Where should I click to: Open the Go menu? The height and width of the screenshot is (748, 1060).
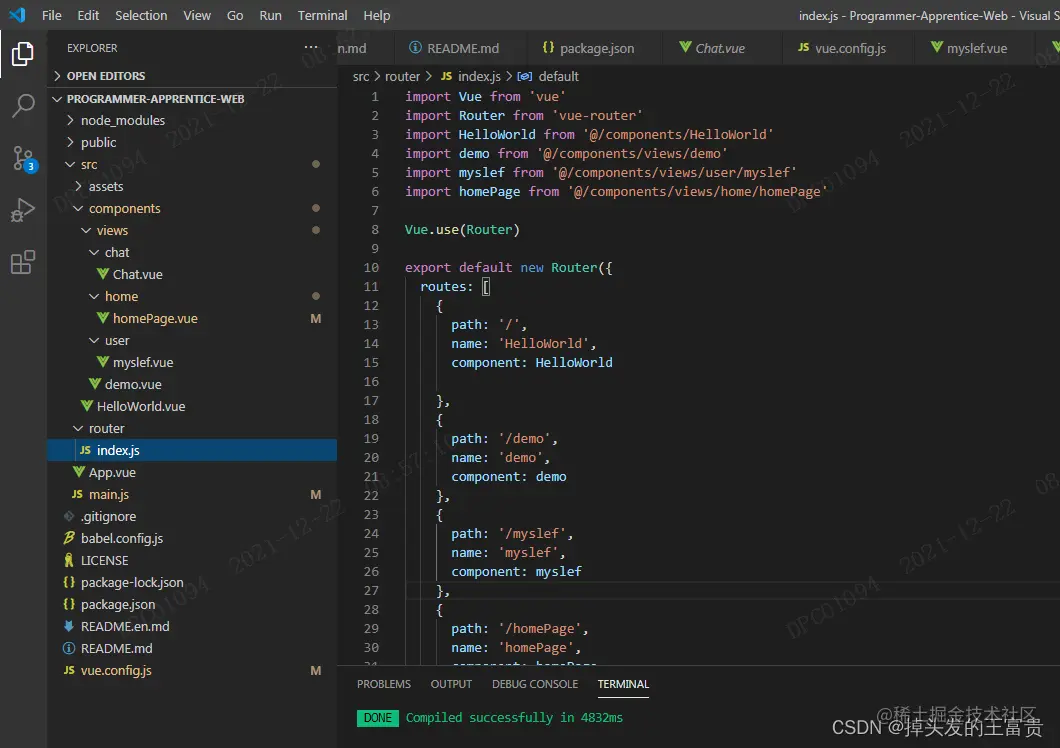(235, 15)
